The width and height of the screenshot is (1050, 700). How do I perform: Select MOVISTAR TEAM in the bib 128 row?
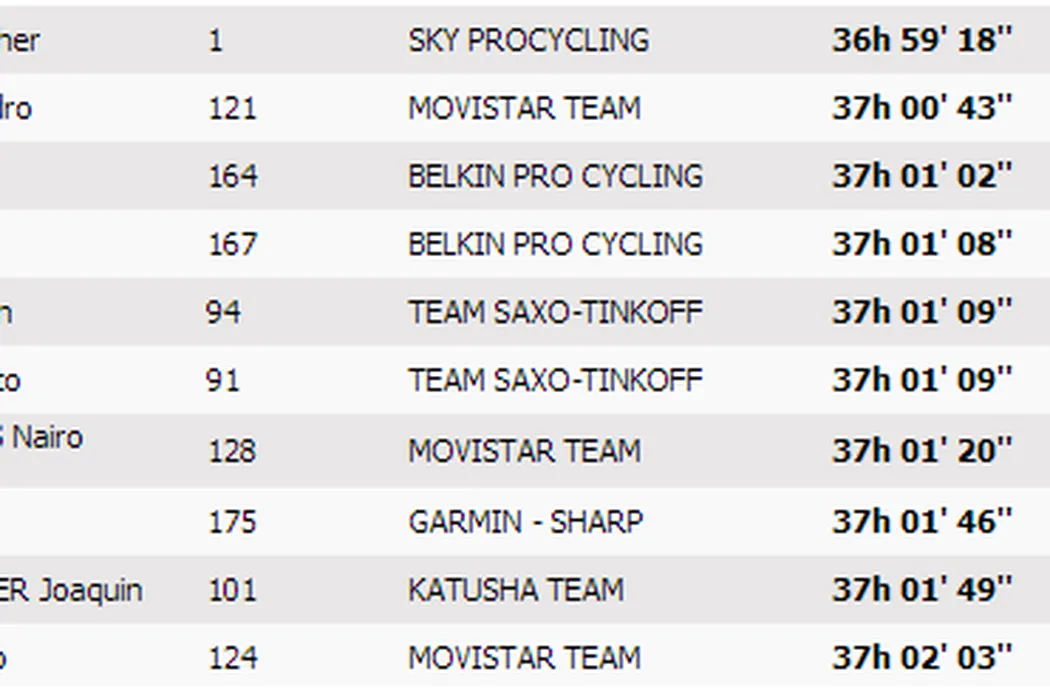coord(524,451)
